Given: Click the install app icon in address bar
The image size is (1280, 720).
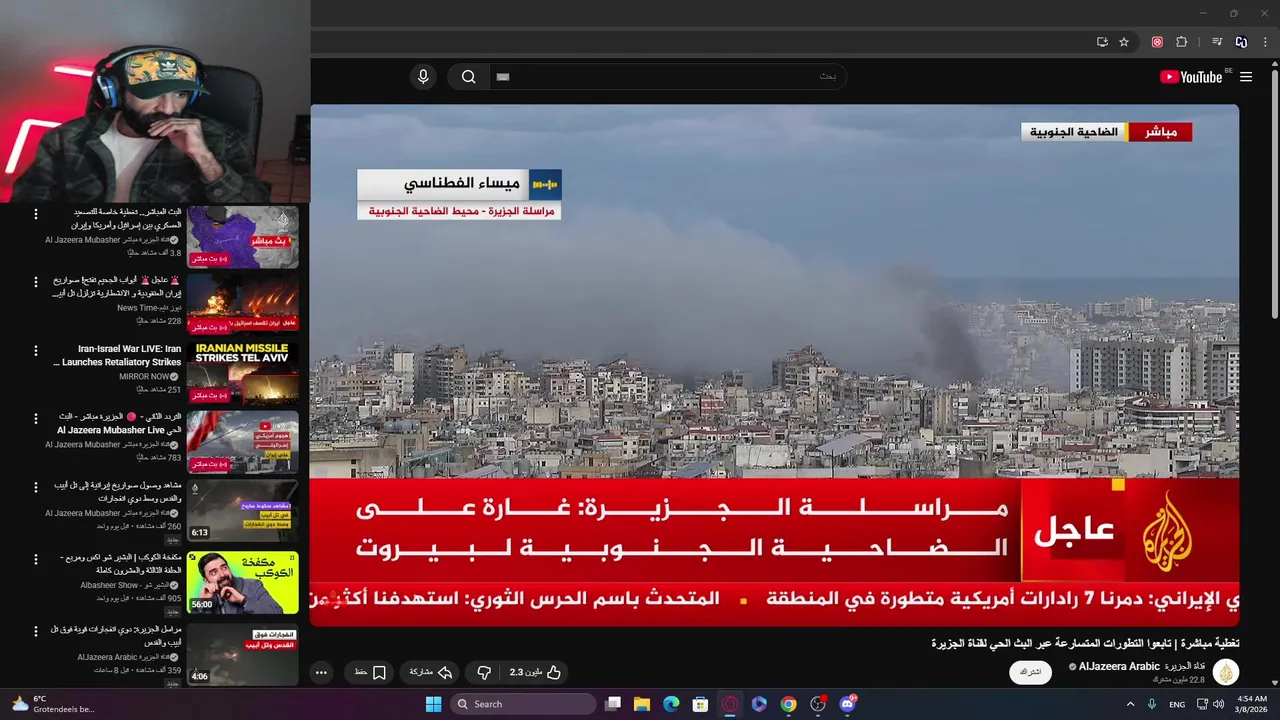Looking at the screenshot, I should 1102,42.
